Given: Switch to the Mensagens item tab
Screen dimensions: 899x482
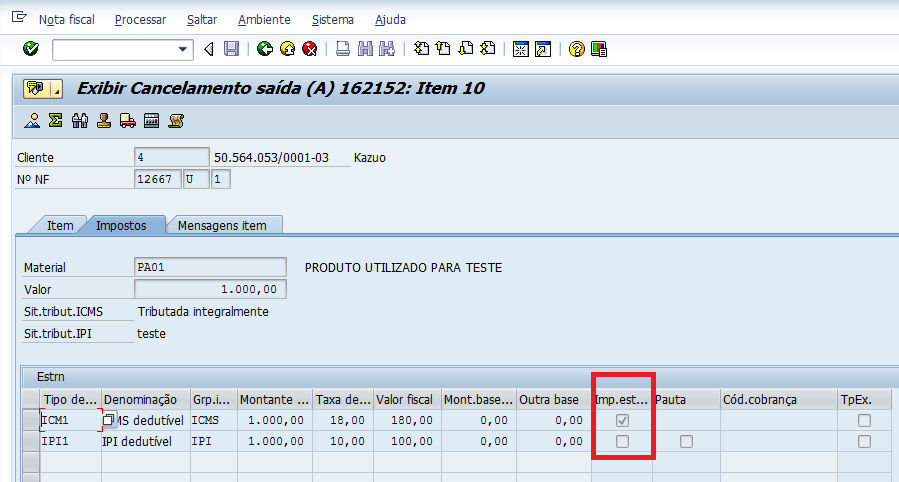Looking at the screenshot, I should coord(222,225).
